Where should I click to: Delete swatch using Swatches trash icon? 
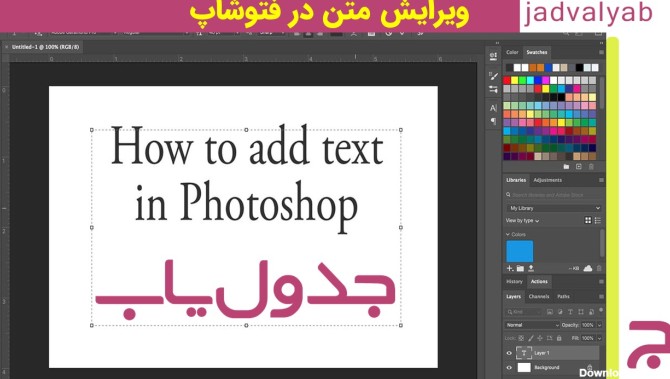[x=591, y=167]
